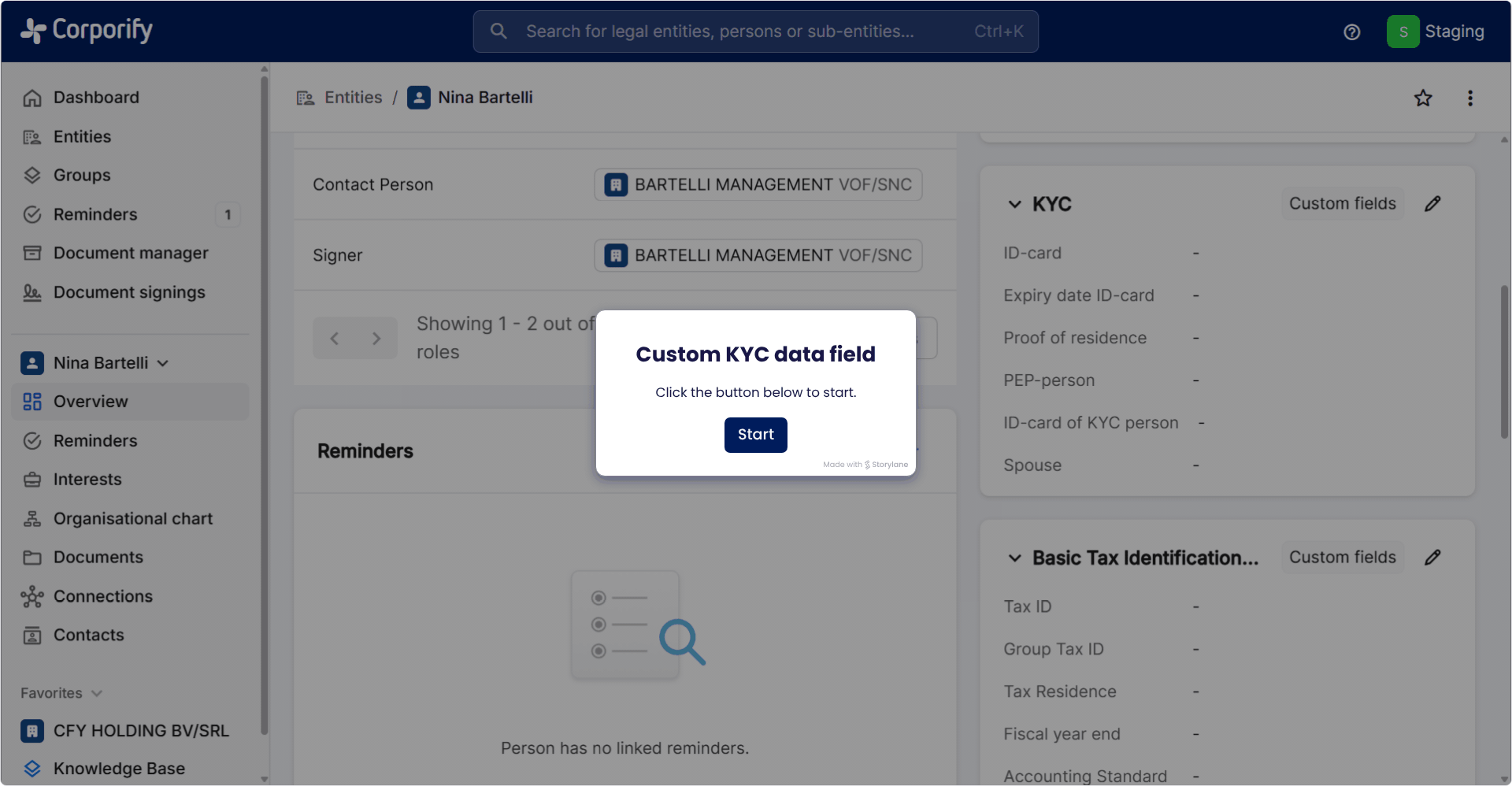Expand the Nina Bartelli sidebar dropdown
This screenshot has height=786, width=1512.
(x=163, y=363)
